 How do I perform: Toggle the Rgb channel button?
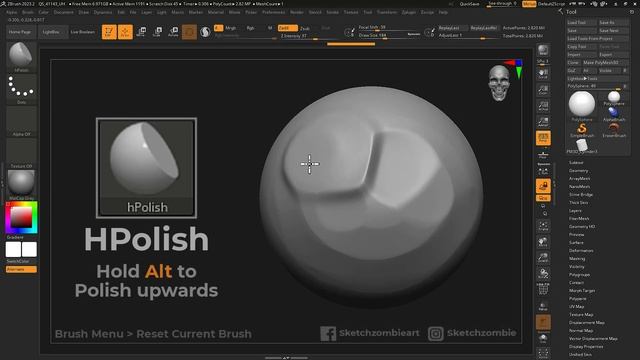click(250, 28)
